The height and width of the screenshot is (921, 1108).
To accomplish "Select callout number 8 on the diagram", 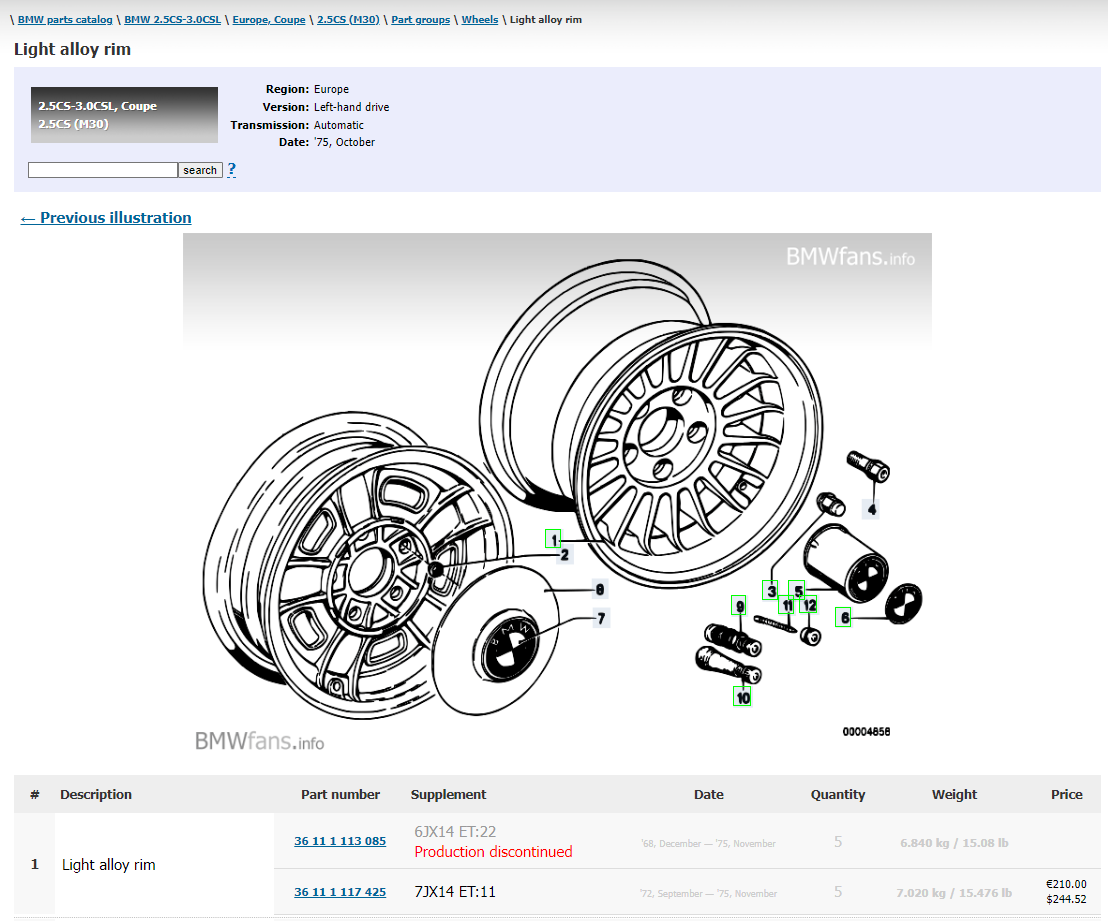I will click(599, 589).
